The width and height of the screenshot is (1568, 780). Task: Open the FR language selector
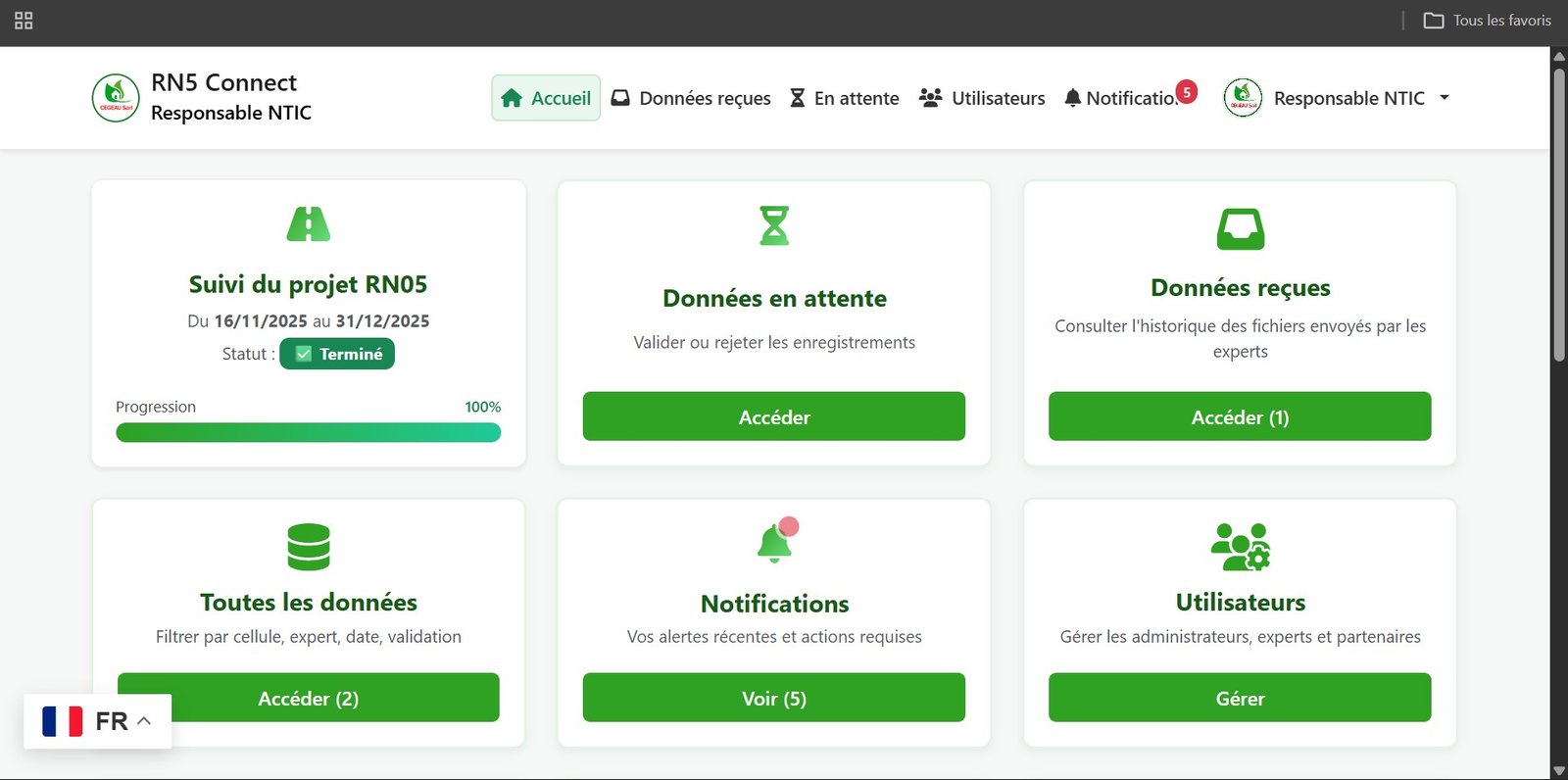[x=97, y=722]
